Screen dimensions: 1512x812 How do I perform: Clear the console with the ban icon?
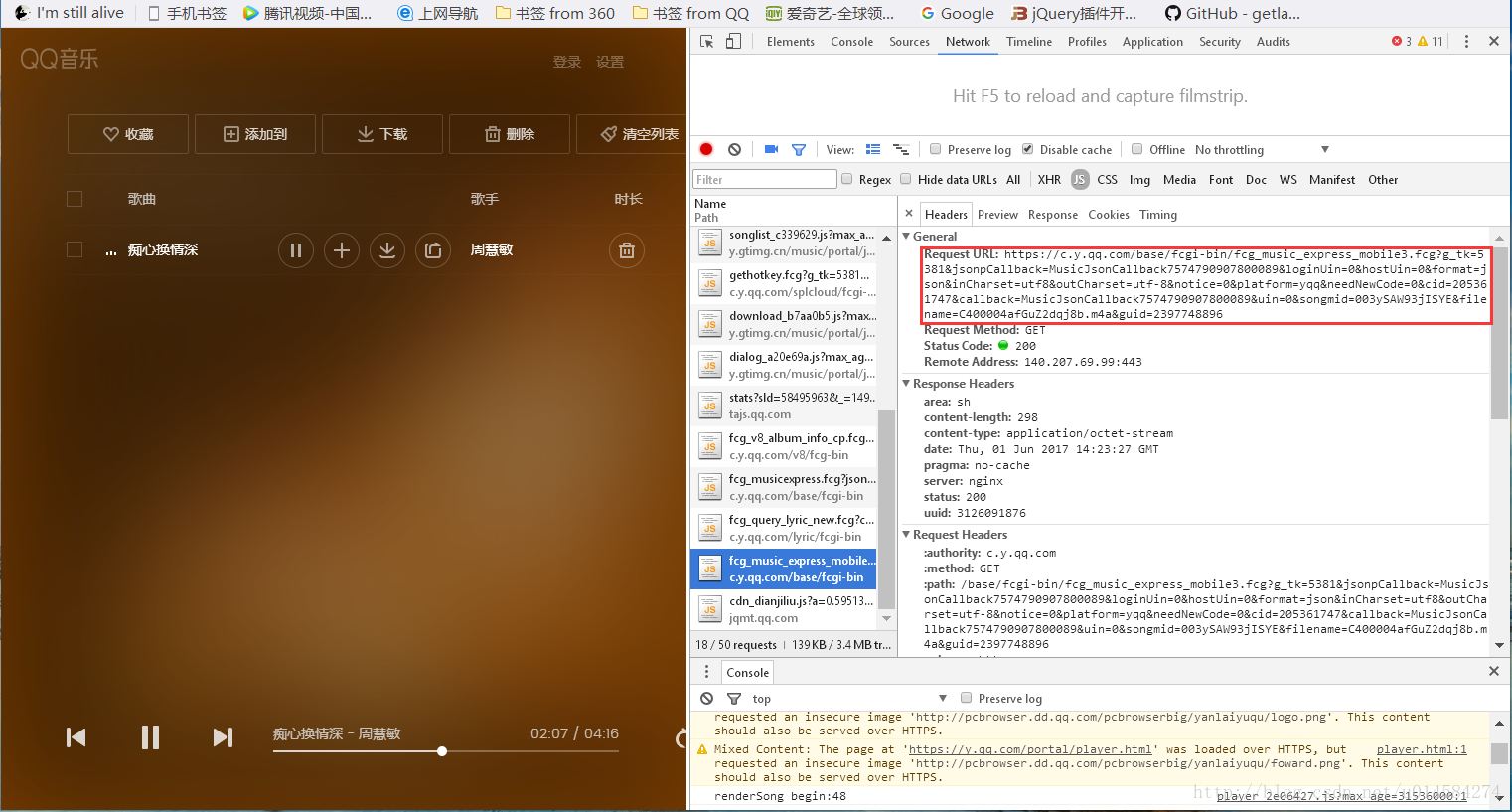(706, 699)
